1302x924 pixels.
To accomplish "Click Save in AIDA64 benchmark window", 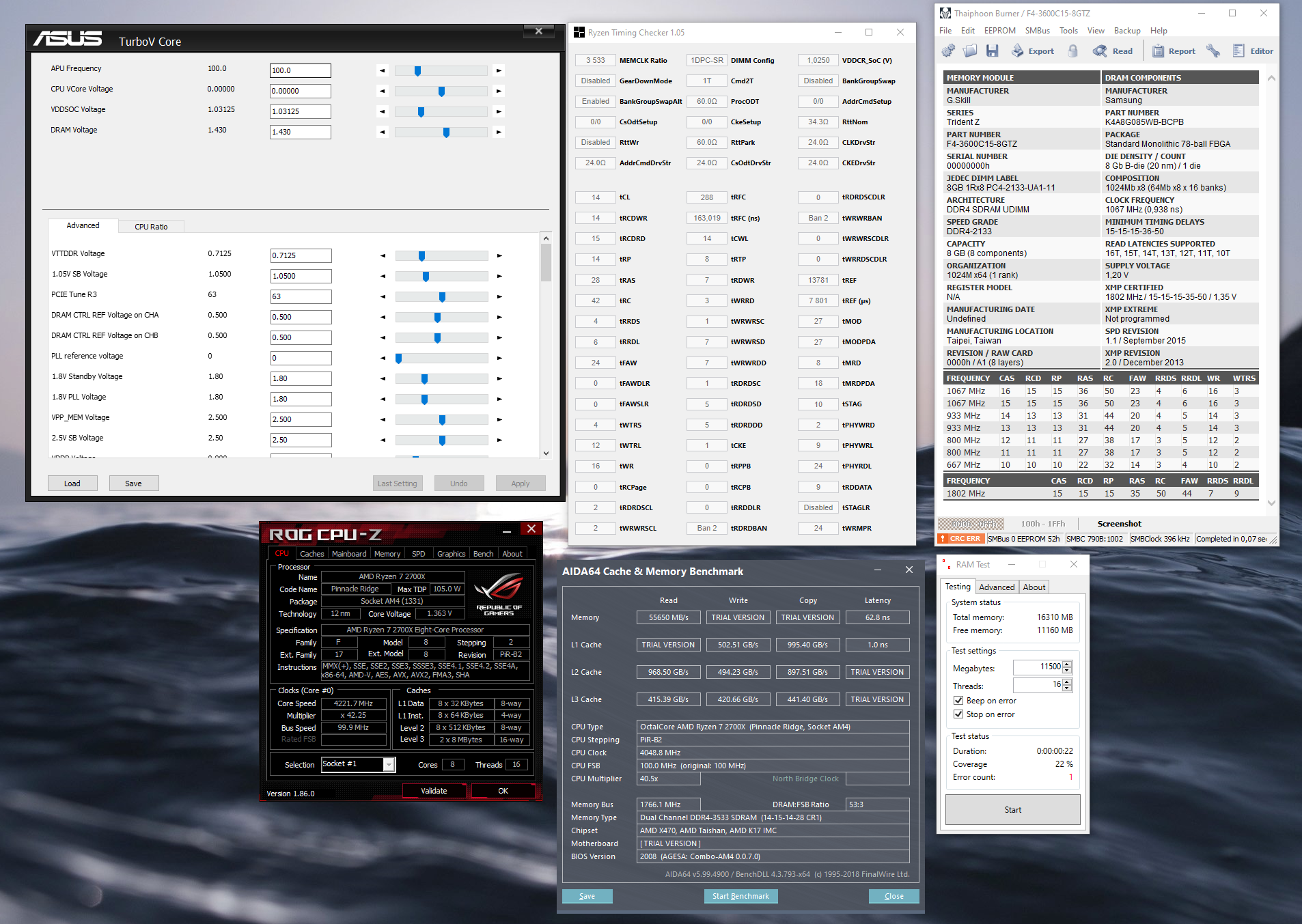I will pos(587,896).
